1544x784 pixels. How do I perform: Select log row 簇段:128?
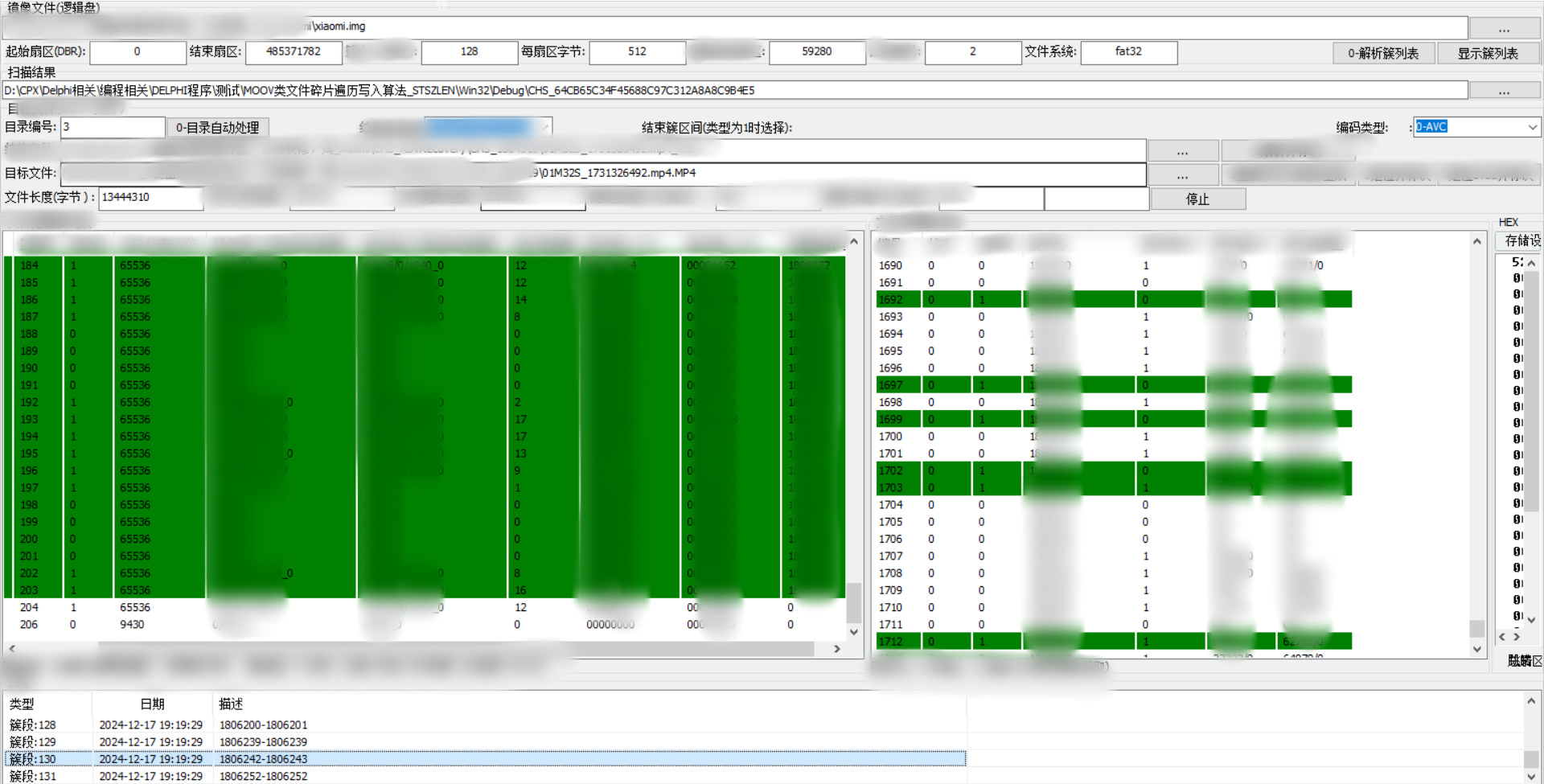[482, 724]
